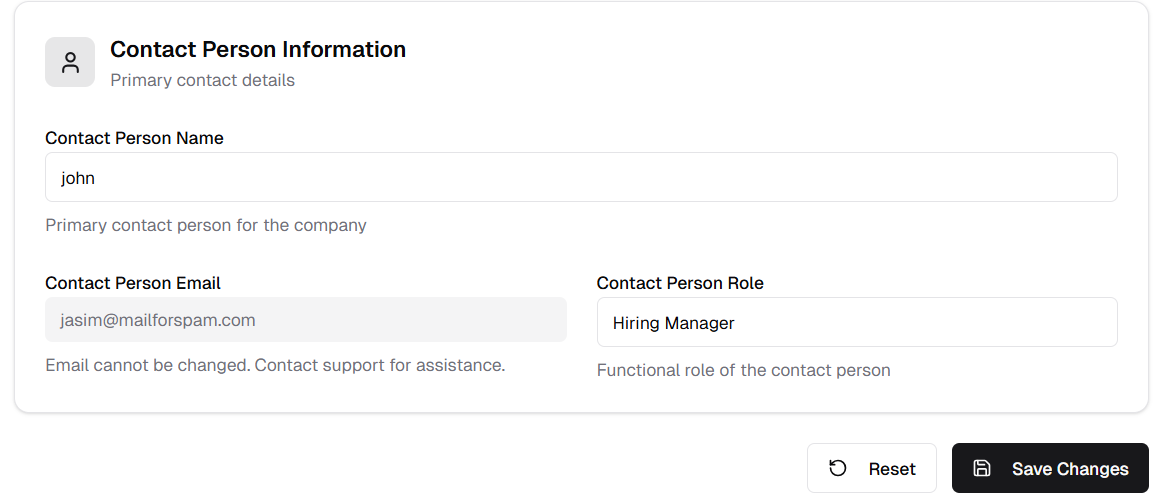
Task: Click the "Save Changes" label text
Action: [x=1070, y=469]
